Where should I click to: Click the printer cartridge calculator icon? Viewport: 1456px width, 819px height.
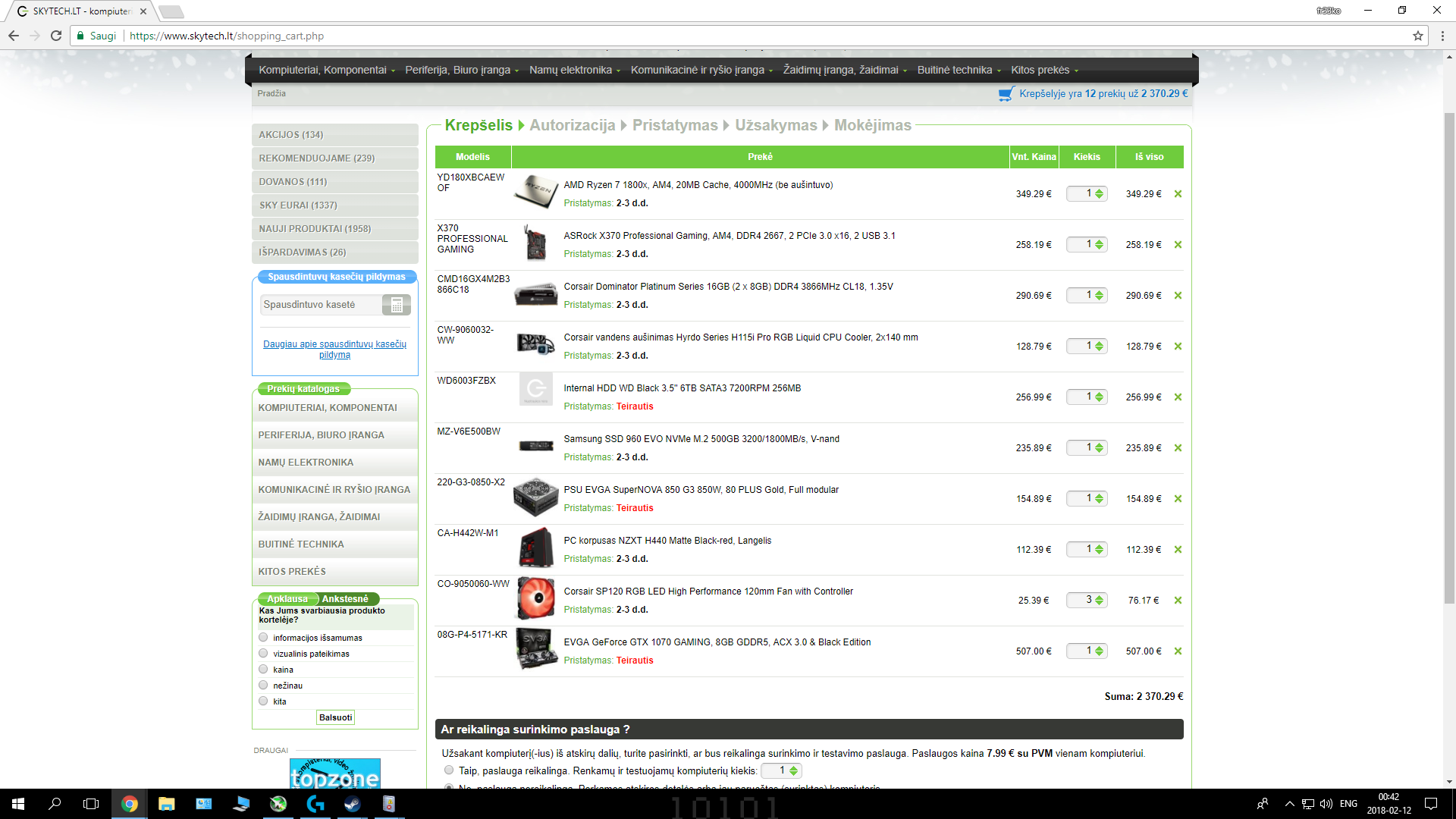pyautogui.click(x=397, y=305)
